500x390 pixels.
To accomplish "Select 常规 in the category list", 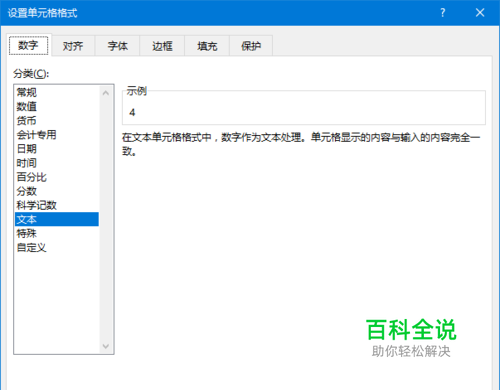I will (x=57, y=92).
